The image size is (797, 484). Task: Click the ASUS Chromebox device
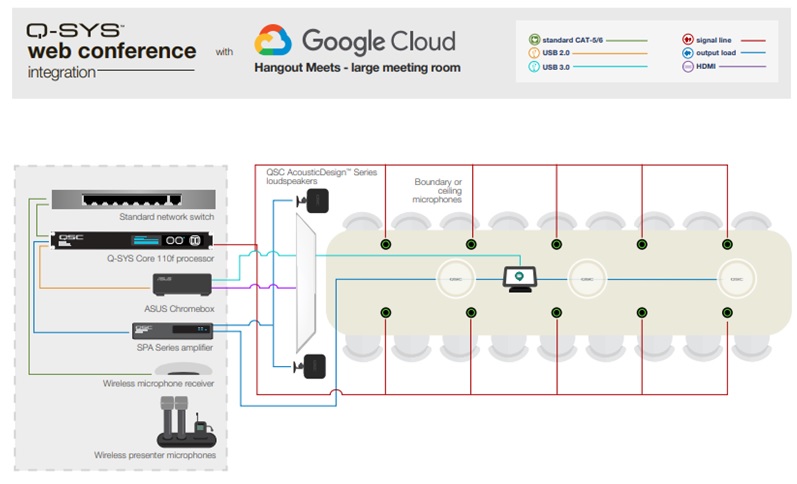[x=182, y=284]
